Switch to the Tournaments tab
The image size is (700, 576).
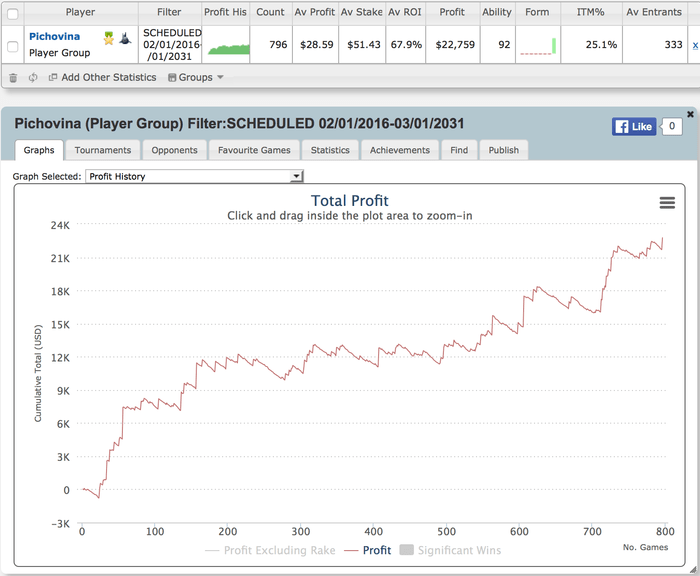click(103, 150)
